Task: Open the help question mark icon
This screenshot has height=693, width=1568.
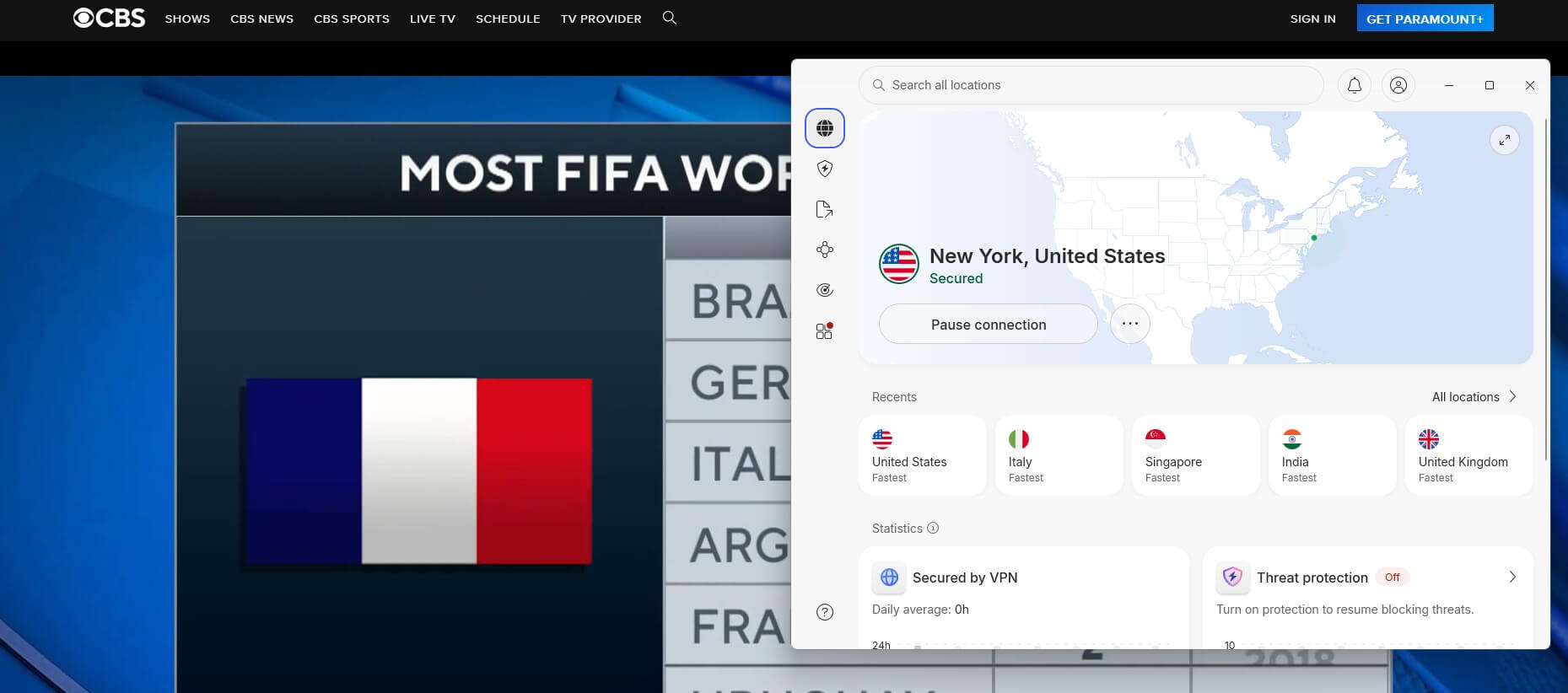Action: (x=825, y=612)
